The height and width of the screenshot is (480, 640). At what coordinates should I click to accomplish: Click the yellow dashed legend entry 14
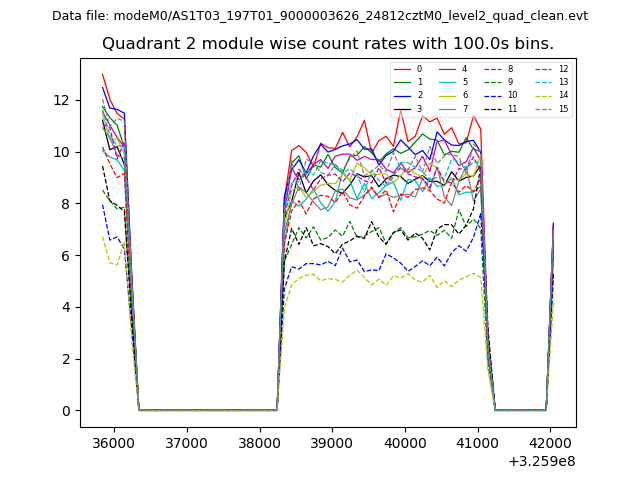(x=544, y=95)
